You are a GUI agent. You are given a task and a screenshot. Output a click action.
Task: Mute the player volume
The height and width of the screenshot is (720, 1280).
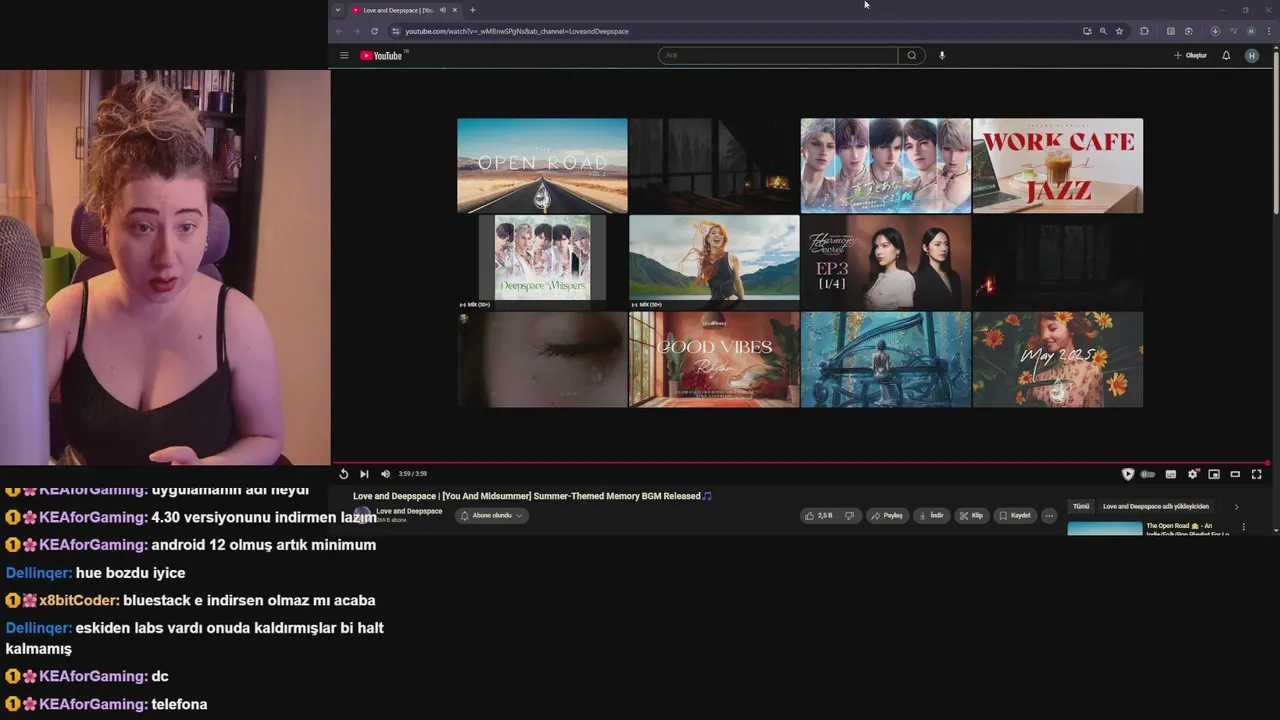pyautogui.click(x=385, y=474)
